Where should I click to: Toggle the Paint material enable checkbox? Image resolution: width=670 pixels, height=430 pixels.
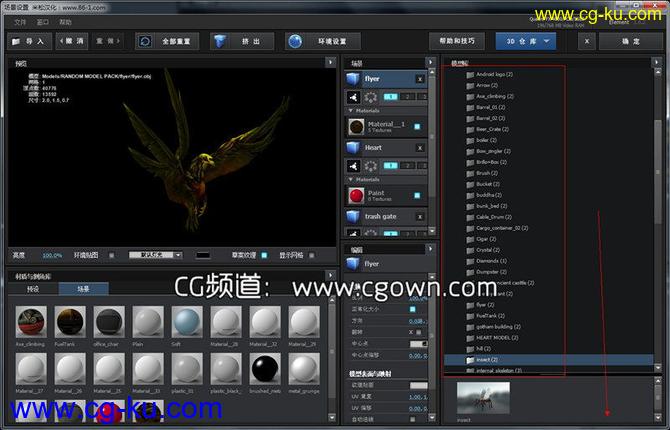[417, 195]
